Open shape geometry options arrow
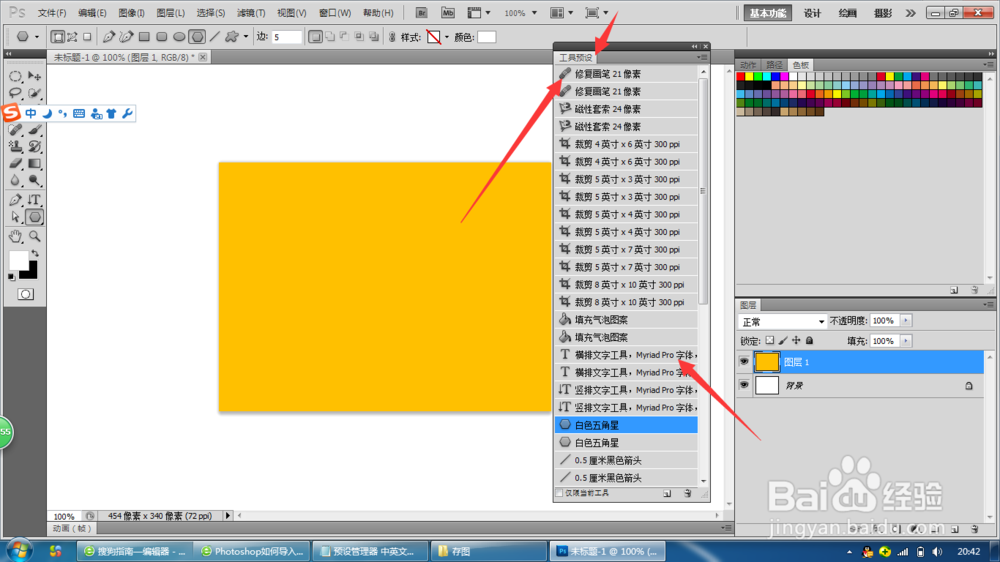The image size is (1000, 562). pyautogui.click(x=246, y=37)
